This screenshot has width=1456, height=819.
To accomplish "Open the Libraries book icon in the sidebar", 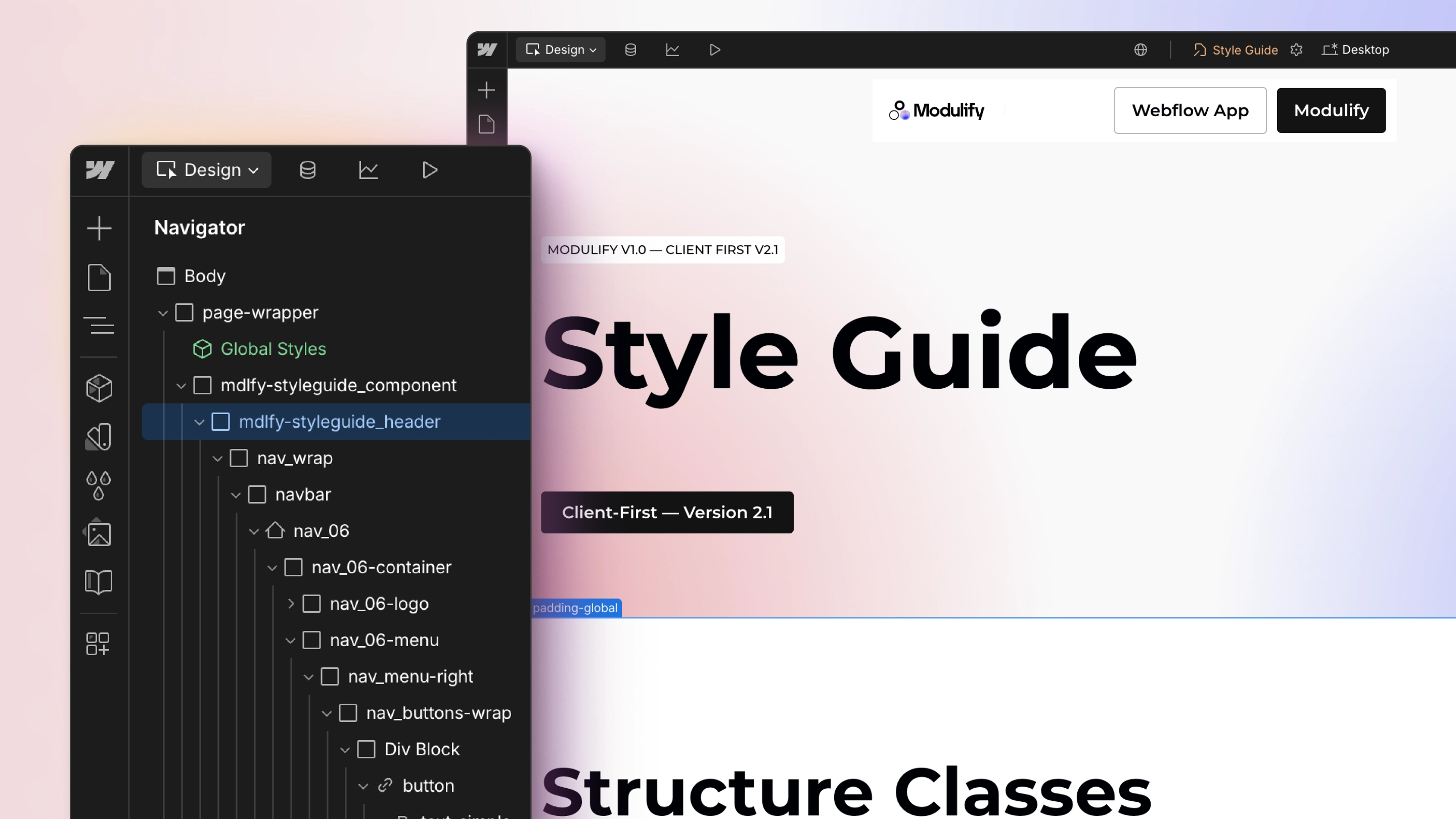I will [x=99, y=581].
